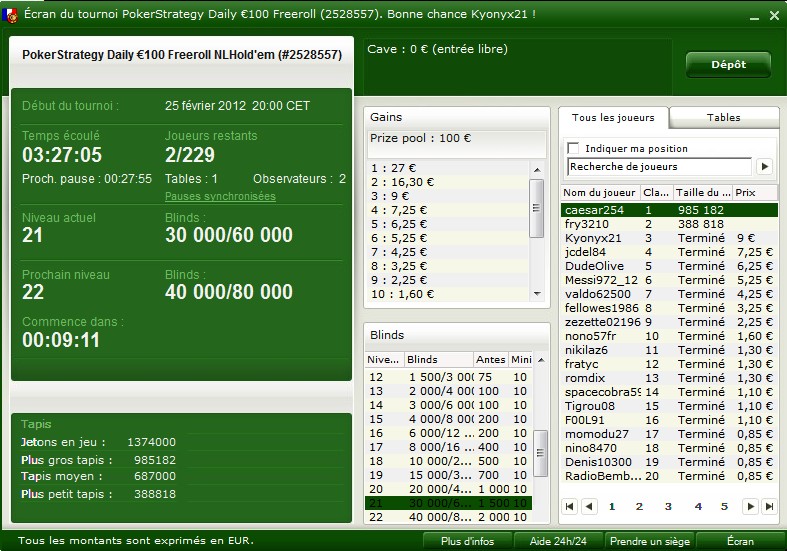This screenshot has height=551, width=787.
Task: Sort players by Cla... column
Action: 656,193
